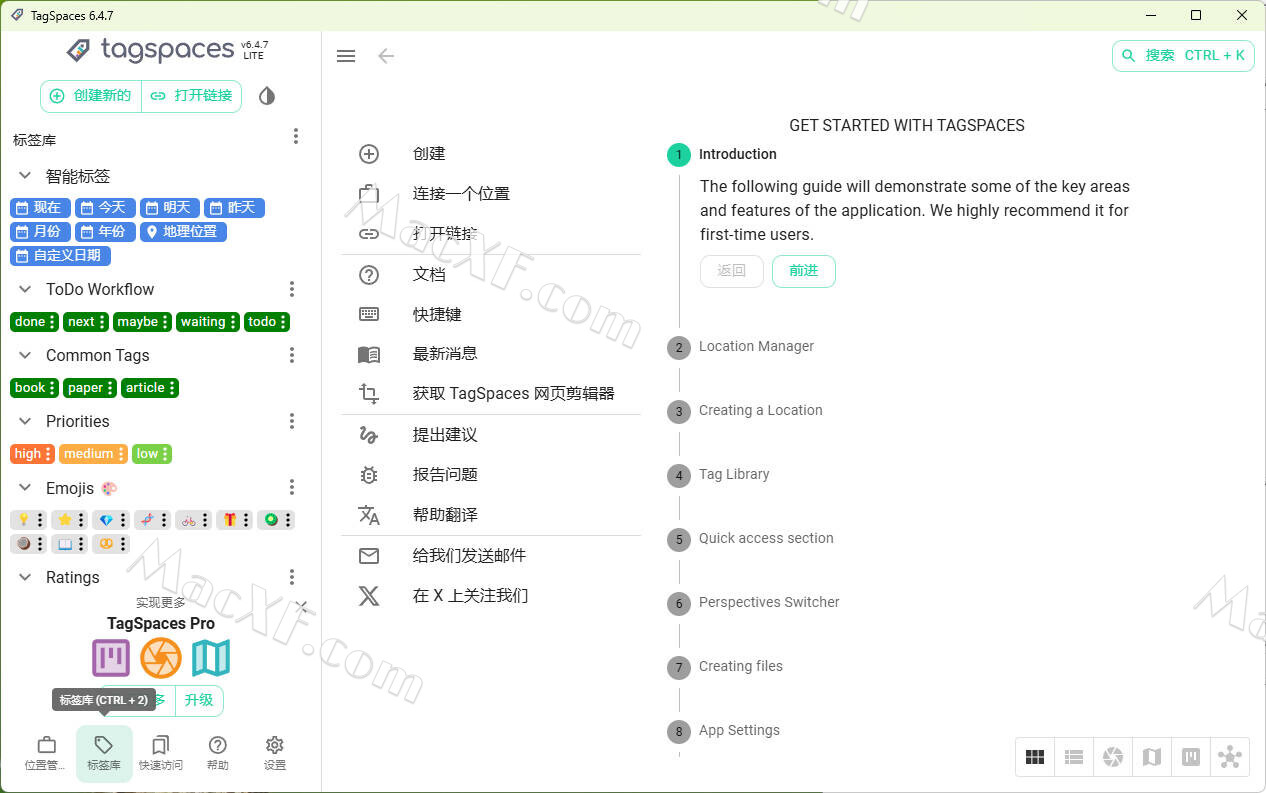This screenshot has height=793, width=1266.
Task: Select 获取 TagSpaces 网页剪辑器 entry
Action: (491, 394)
